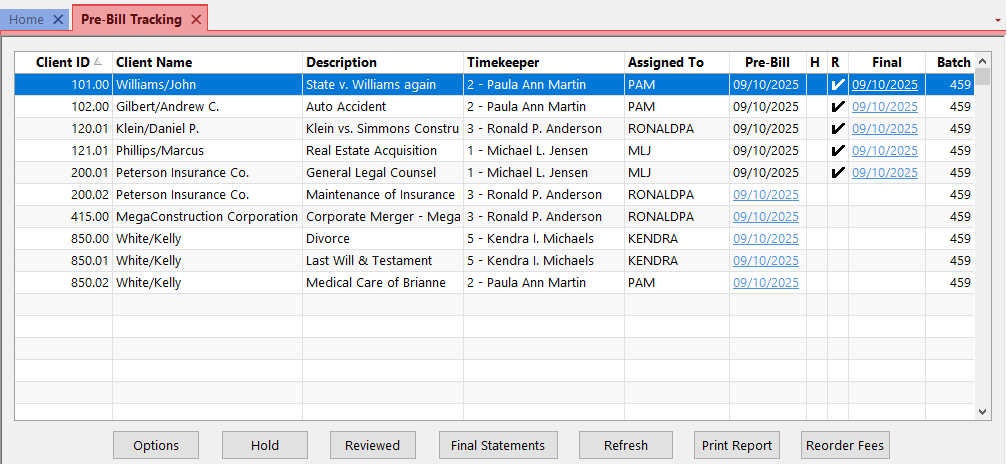This screenshot has height=464, width=1007.
Task: Close the Pre-Bill Tracking tab
Action: coord(196,19)
